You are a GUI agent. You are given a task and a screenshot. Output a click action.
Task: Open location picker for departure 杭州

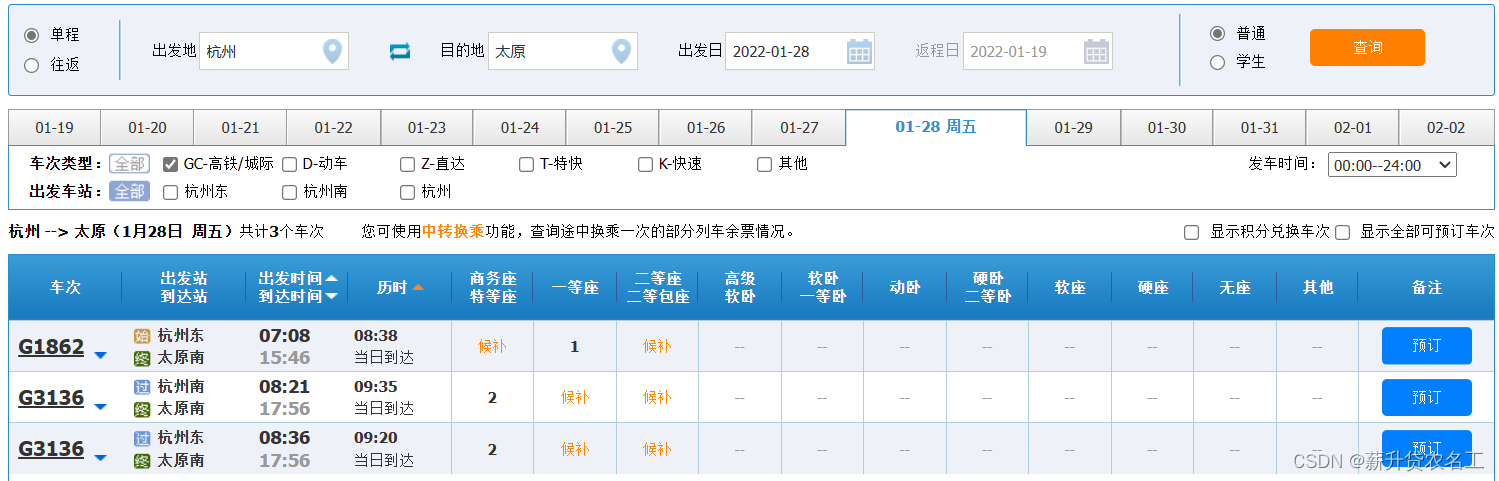pos(332,51)
